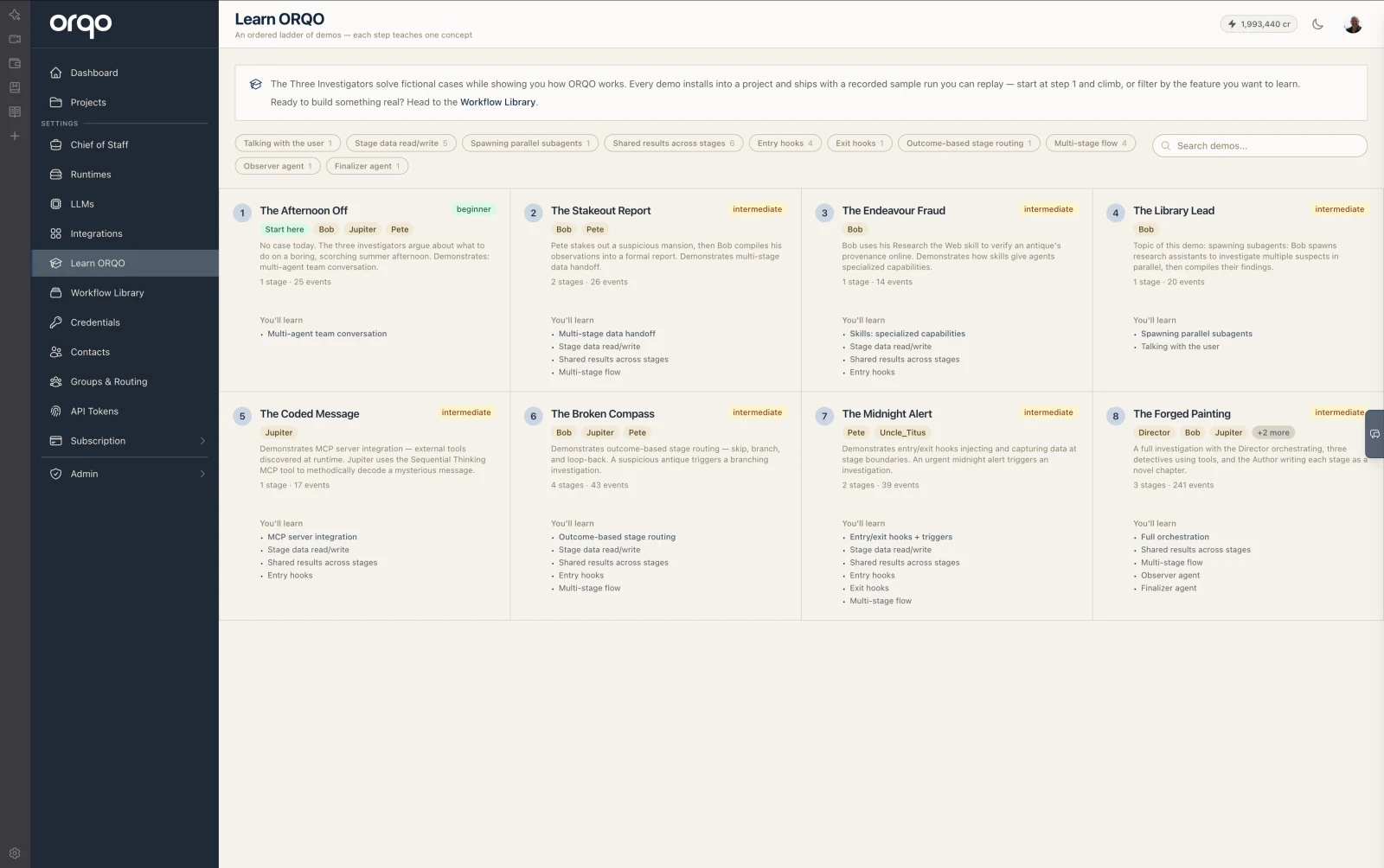Click the beginner level badge on The Afternoon Off

[x=473, y=209]
